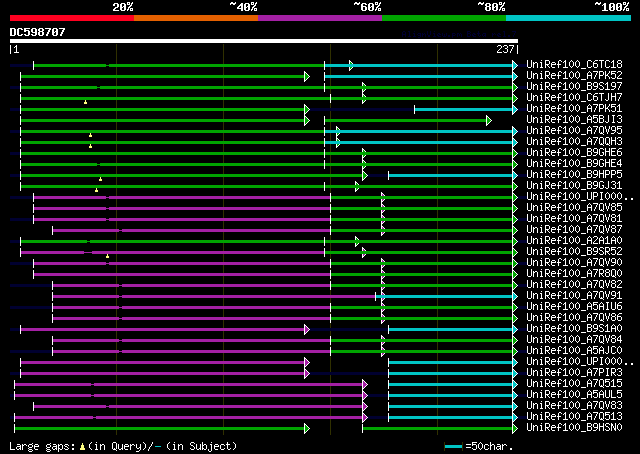Click the =50char. scale legend
This screenshot has width=640, height=454.
click(x=478, y=446)
